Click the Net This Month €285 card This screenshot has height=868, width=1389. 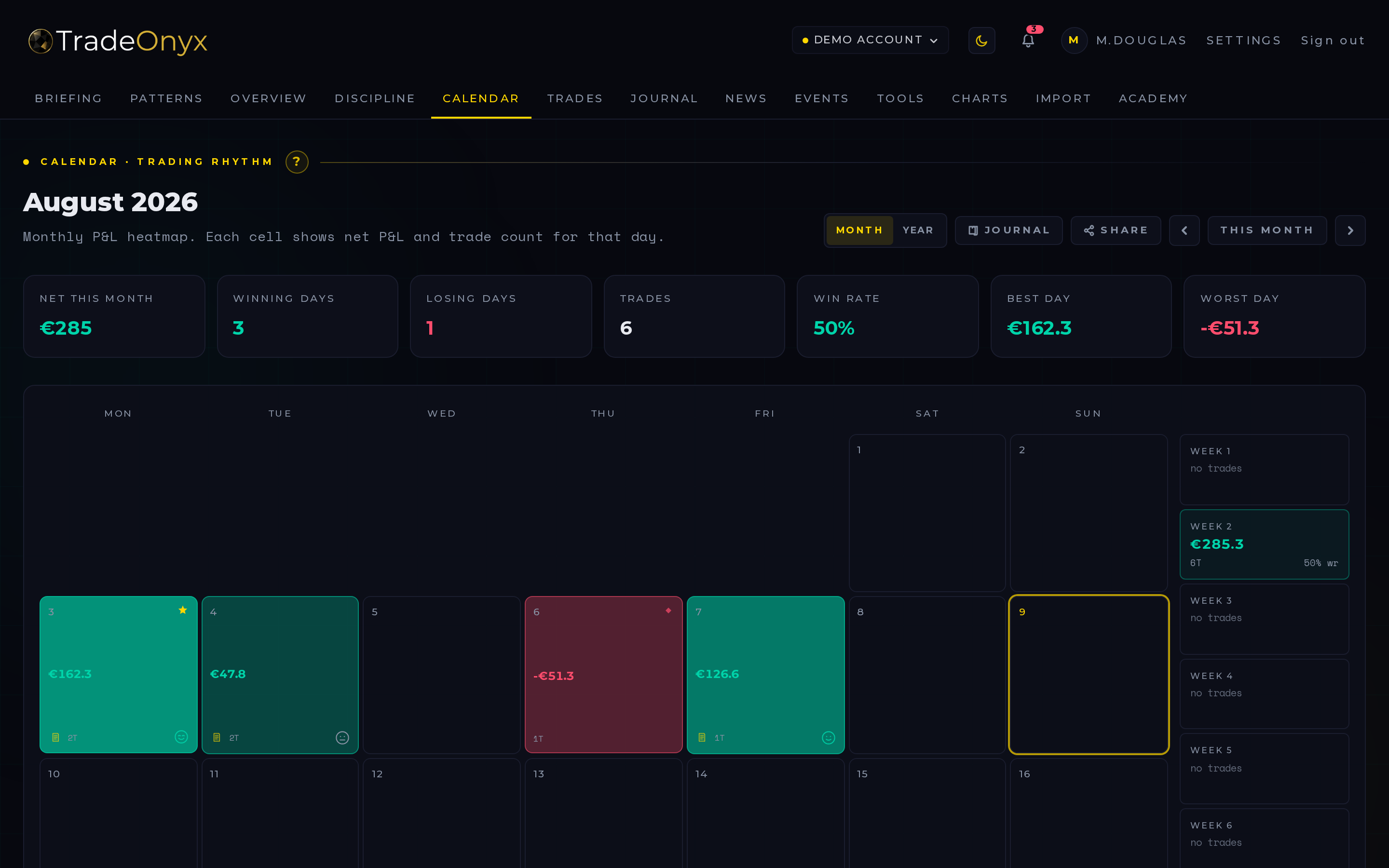114,316
